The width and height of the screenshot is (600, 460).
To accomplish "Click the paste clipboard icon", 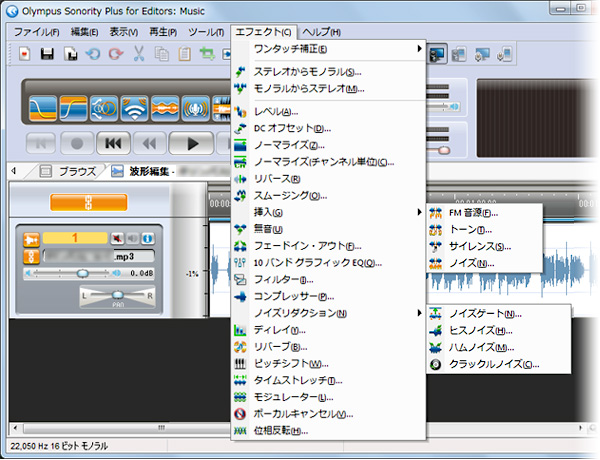I will [x=184, y=54].
